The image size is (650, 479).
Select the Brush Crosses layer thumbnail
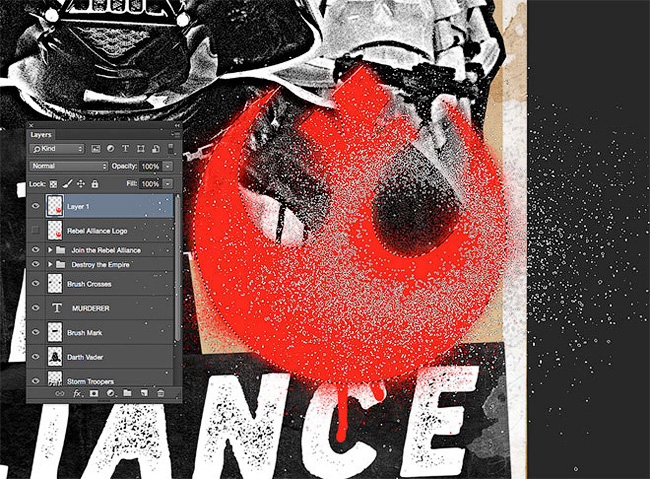(x=55, y=284)
